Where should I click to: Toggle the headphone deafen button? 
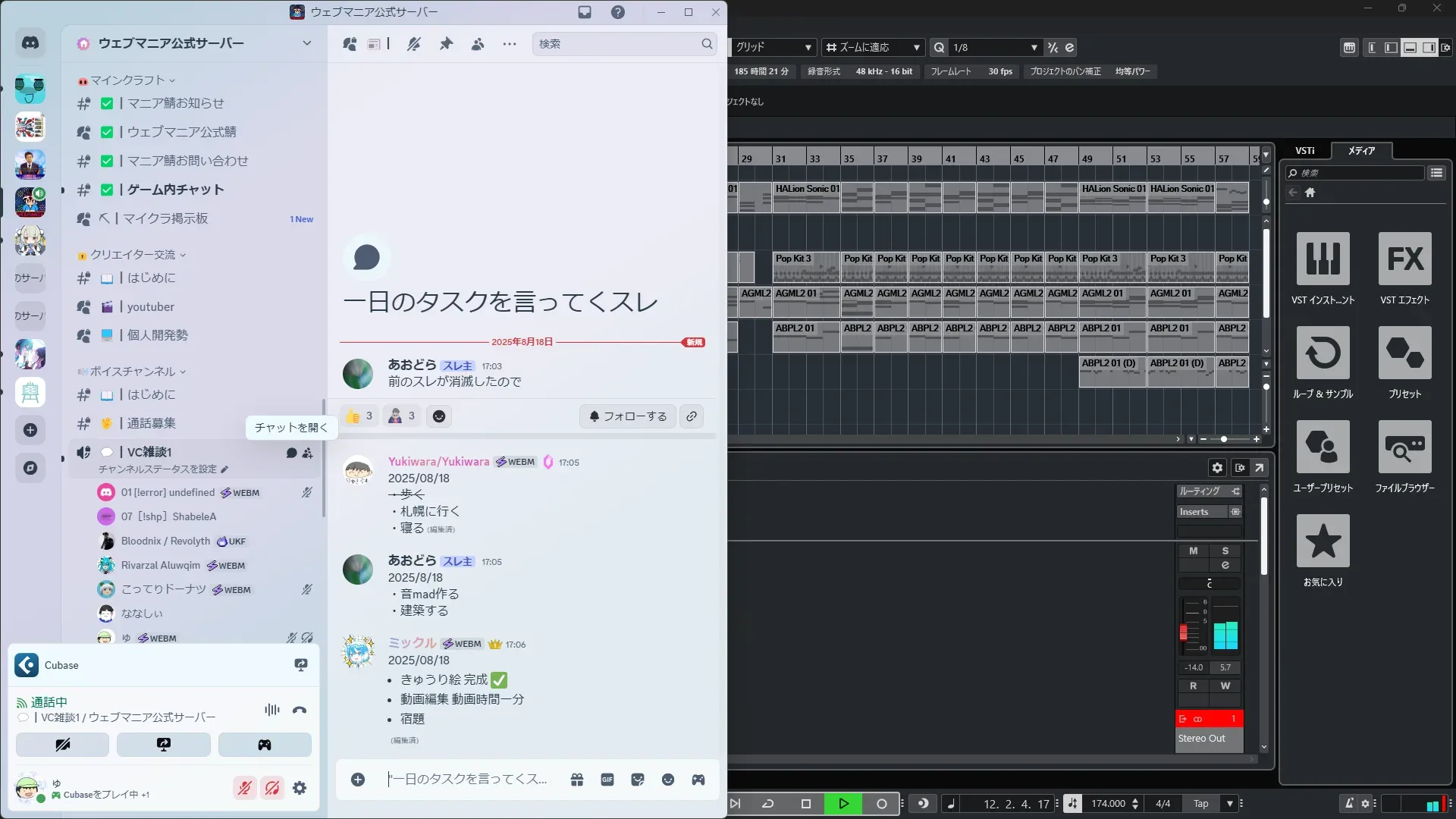tap(272, 788)
